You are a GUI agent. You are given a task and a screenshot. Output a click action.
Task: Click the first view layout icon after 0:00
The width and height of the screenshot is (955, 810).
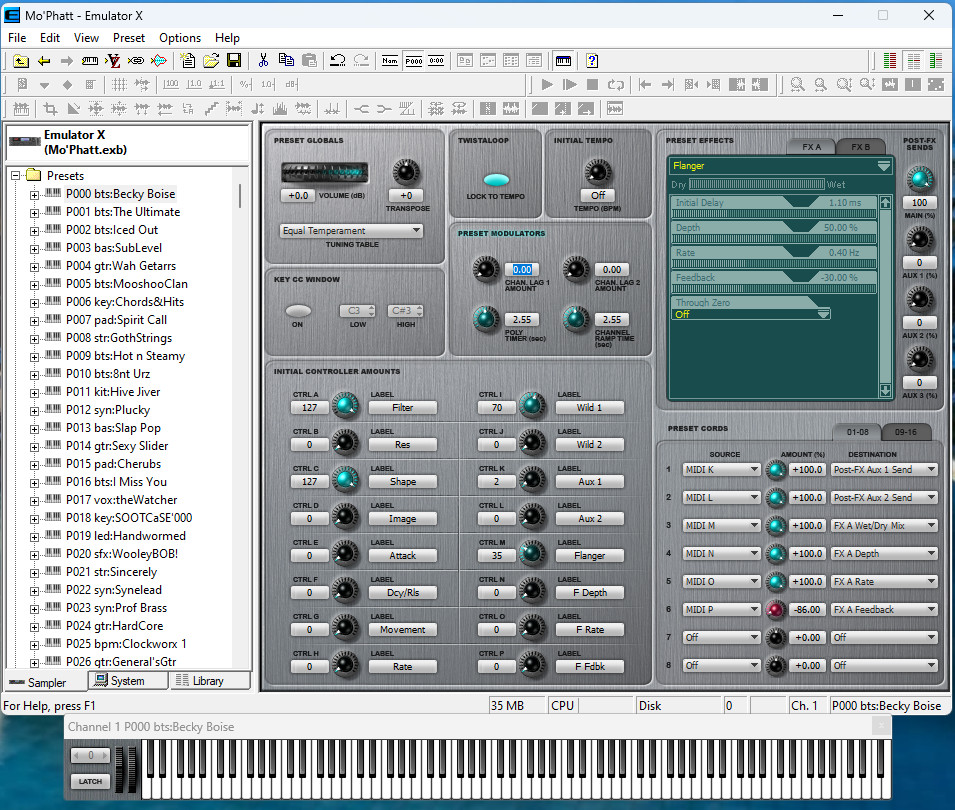pos(465,61)
